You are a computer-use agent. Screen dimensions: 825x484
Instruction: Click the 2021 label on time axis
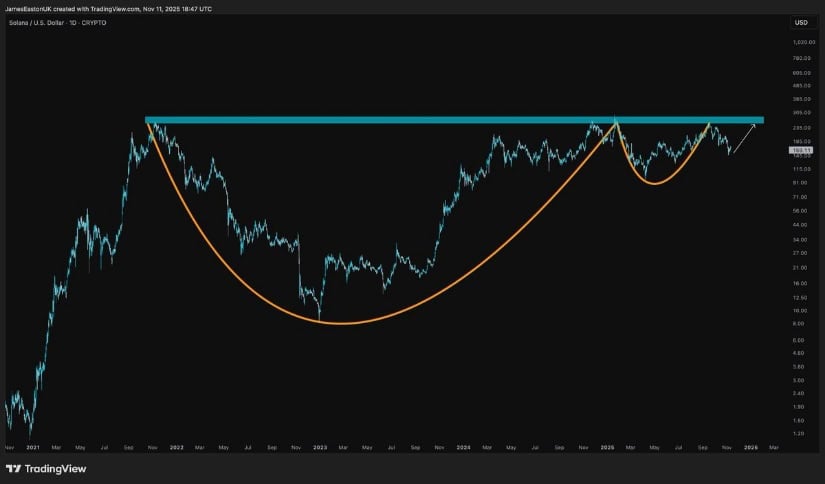(x=33, y=448)
